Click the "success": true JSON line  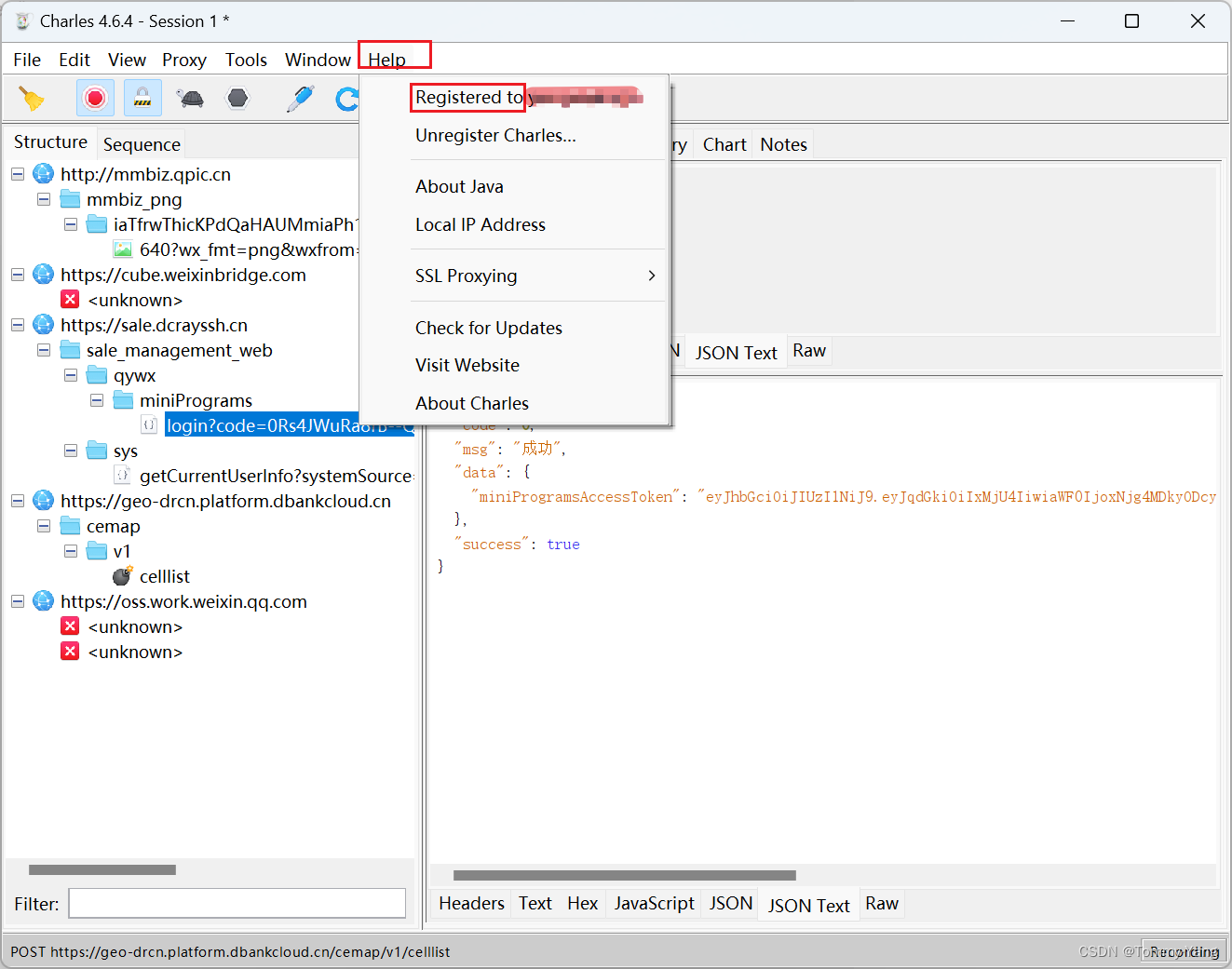click(517, 544)
